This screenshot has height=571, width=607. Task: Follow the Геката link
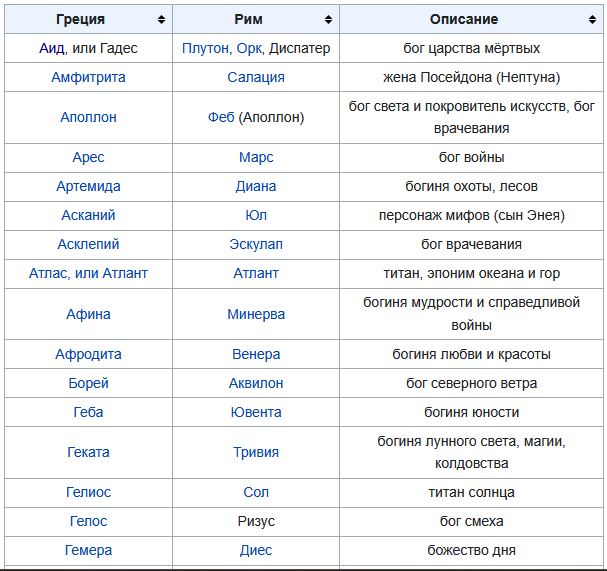tap(88, 452)
